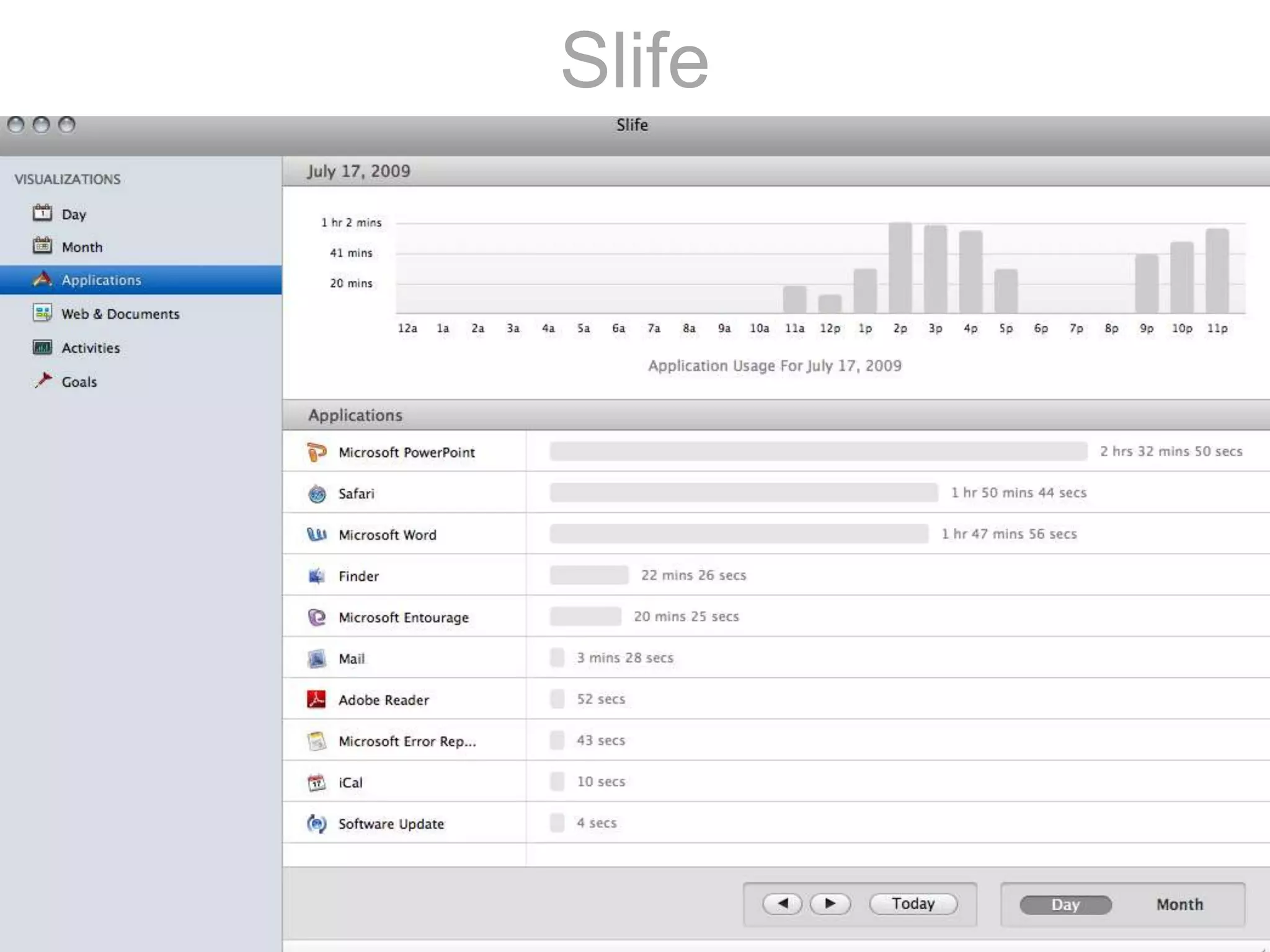The height and width of the screenshot is (952, 1270).
Task: Click the Microsoft PowerPoint app icon
Action: pos(317,452)
